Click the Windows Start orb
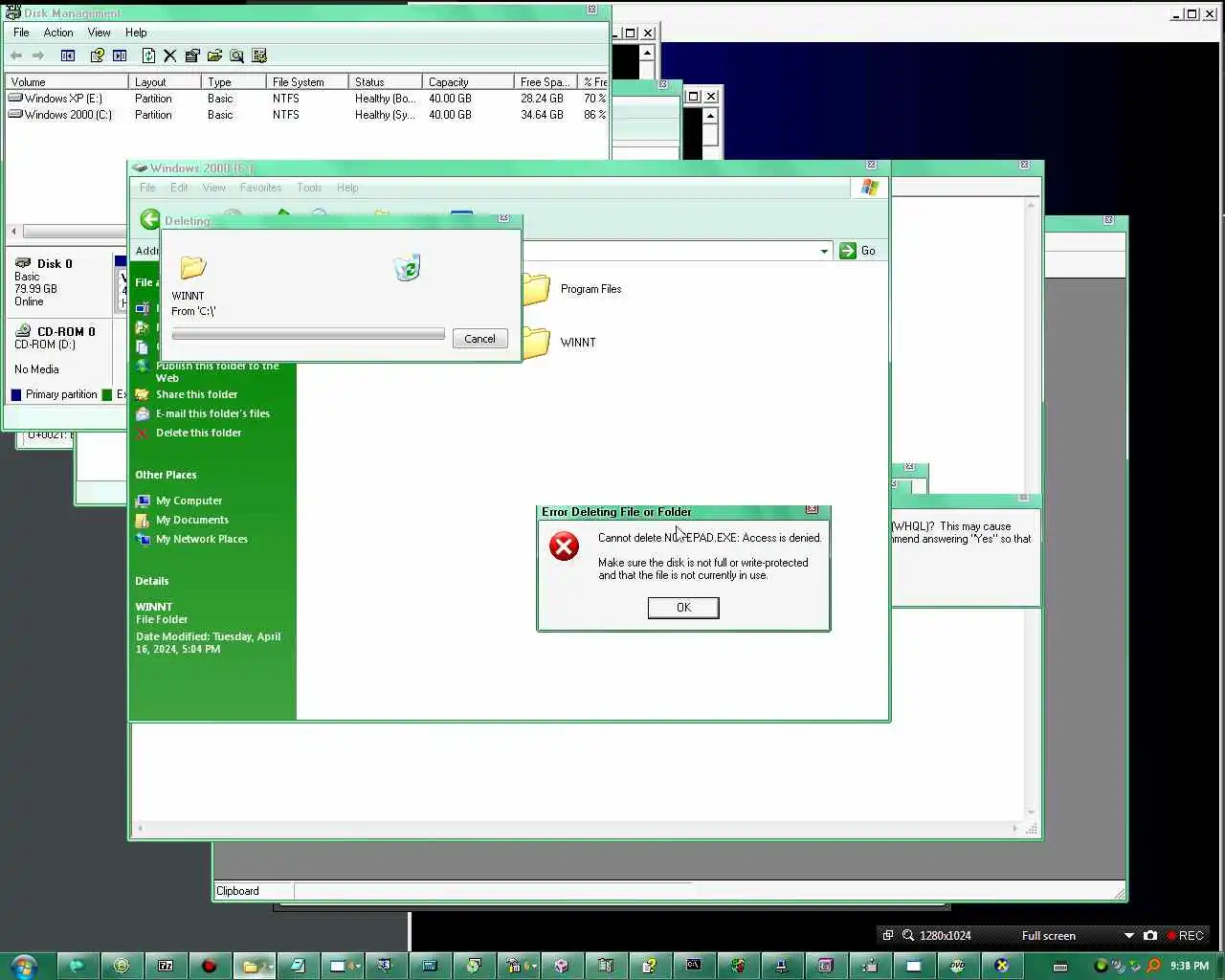 (x=24, y=966)
